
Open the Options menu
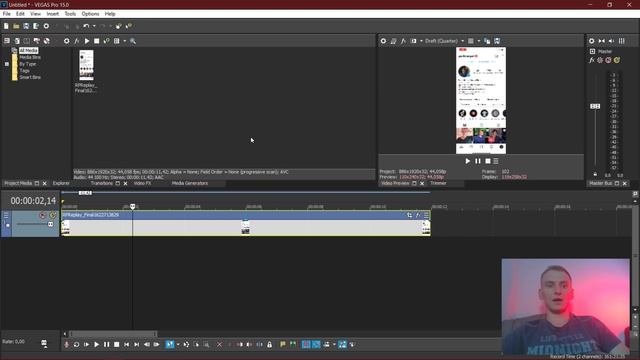[90, 13]
